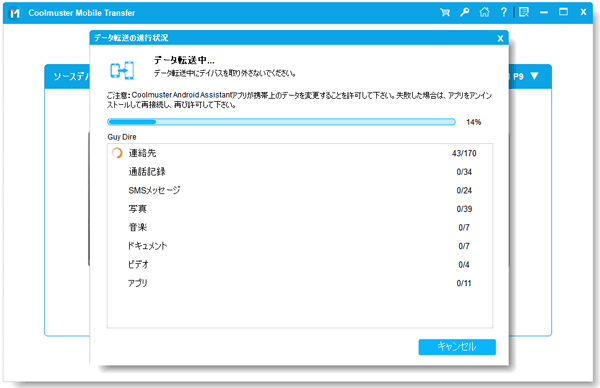The width and height of the screenshot is (600, 388).
Task: Click the 0/24 SMS count
Action: point(464,191)
